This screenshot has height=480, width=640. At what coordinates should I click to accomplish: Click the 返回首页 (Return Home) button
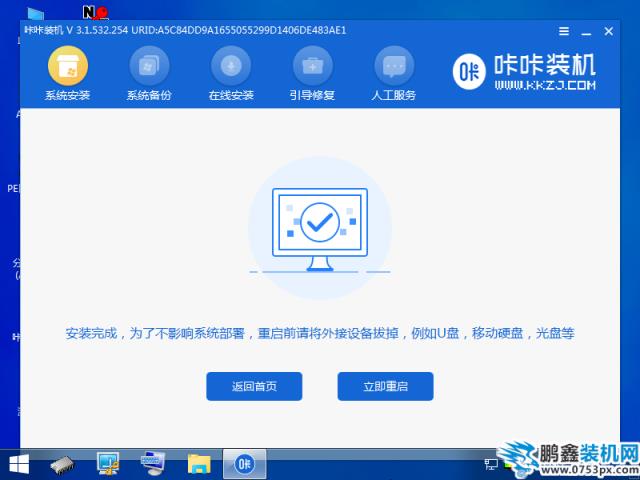254,386
